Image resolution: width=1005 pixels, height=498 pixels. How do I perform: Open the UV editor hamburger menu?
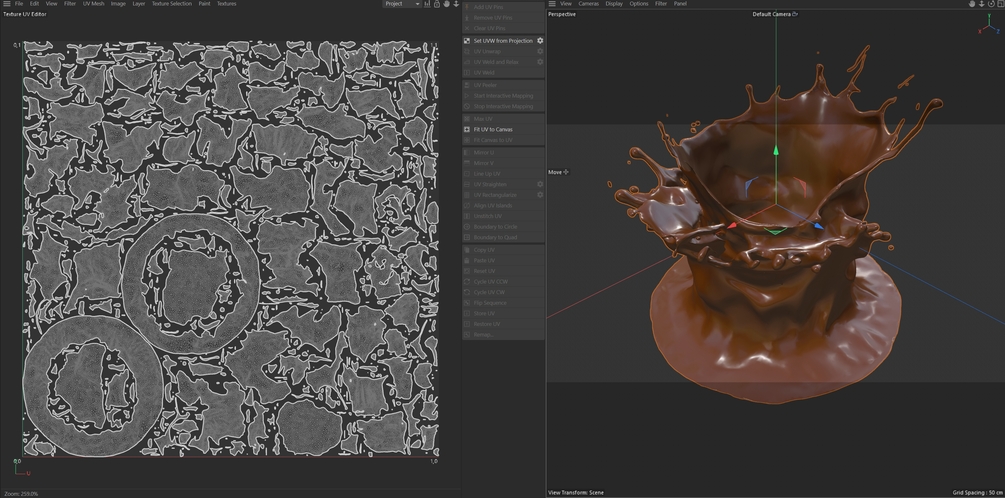click(6, 4)
